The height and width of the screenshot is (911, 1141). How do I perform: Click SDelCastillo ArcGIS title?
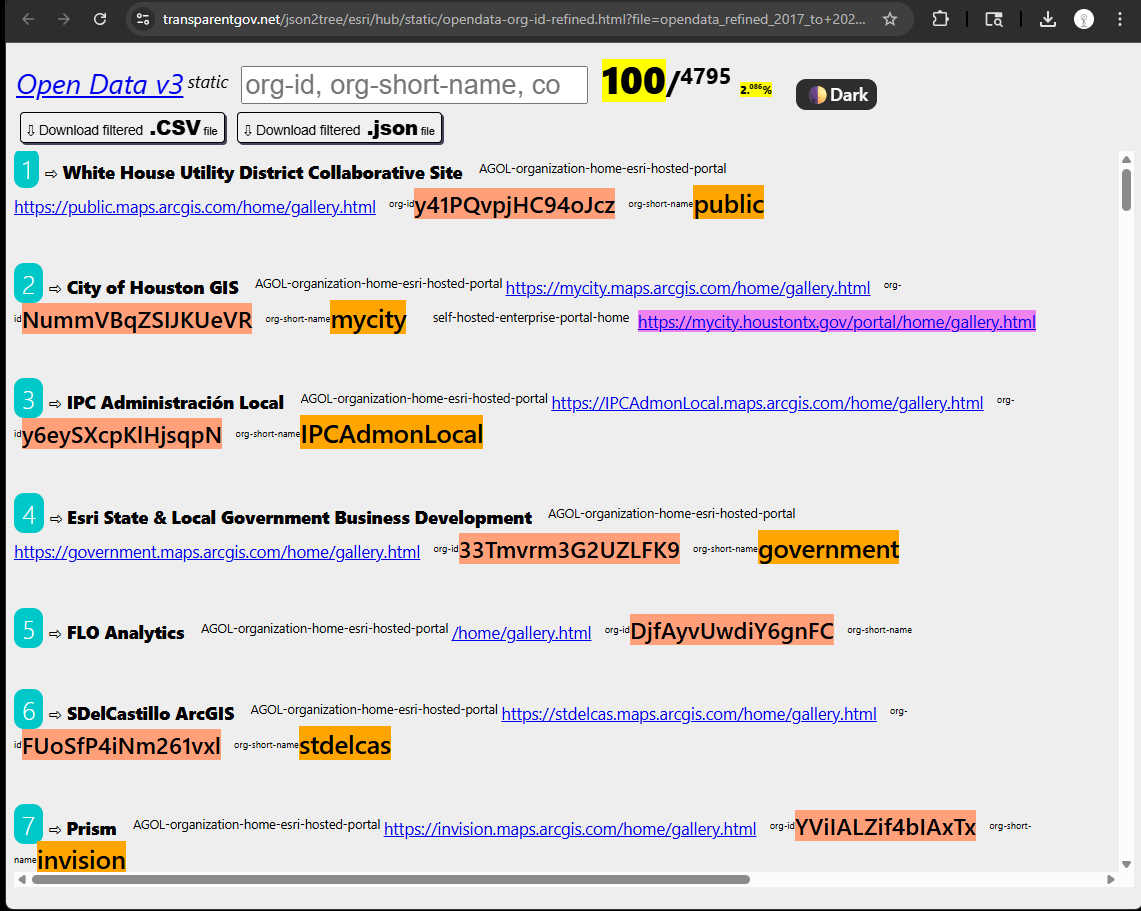[x=151, y=714]
